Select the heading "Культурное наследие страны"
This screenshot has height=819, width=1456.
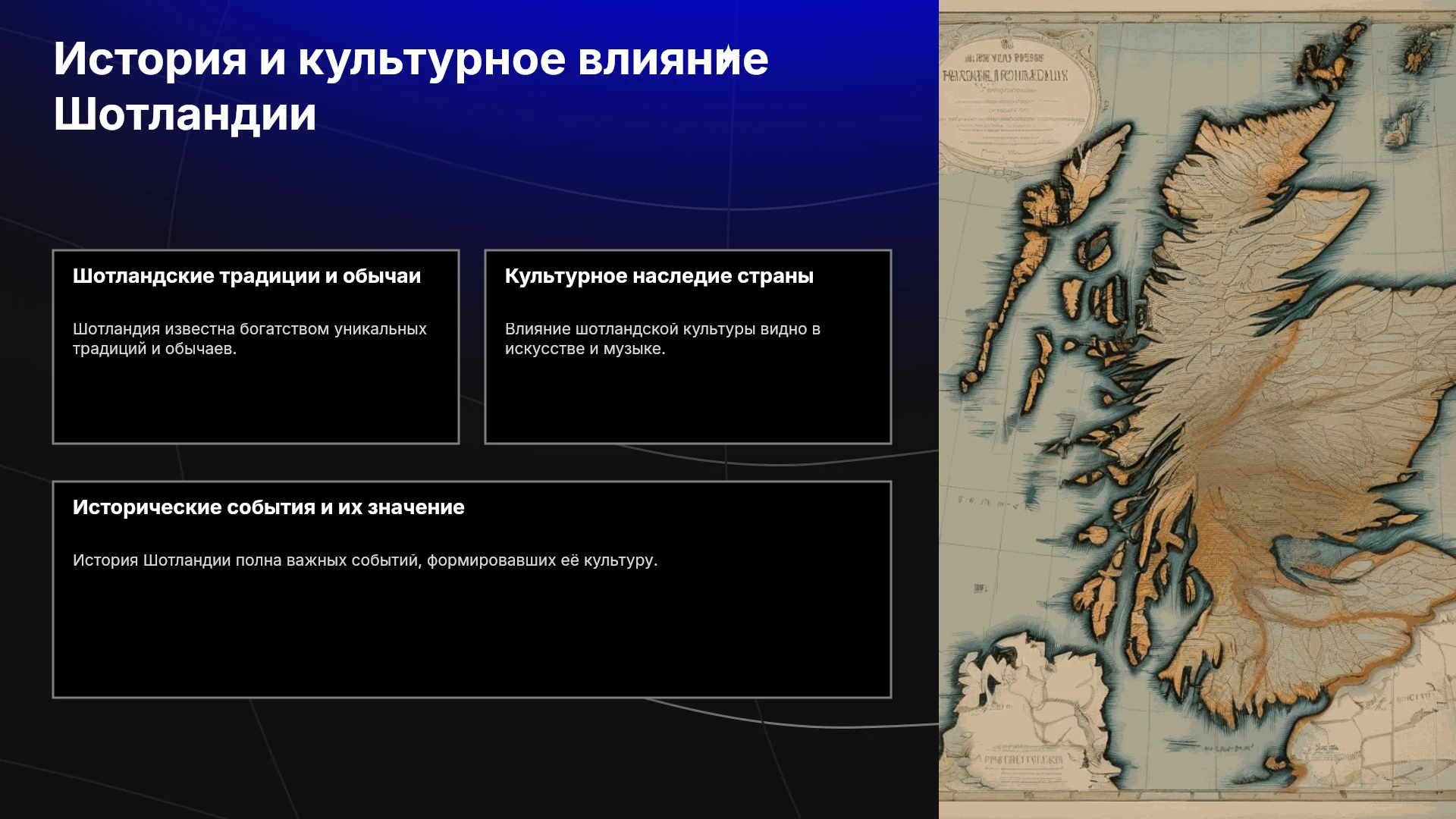pyautogui.click(x=659, y=276)
